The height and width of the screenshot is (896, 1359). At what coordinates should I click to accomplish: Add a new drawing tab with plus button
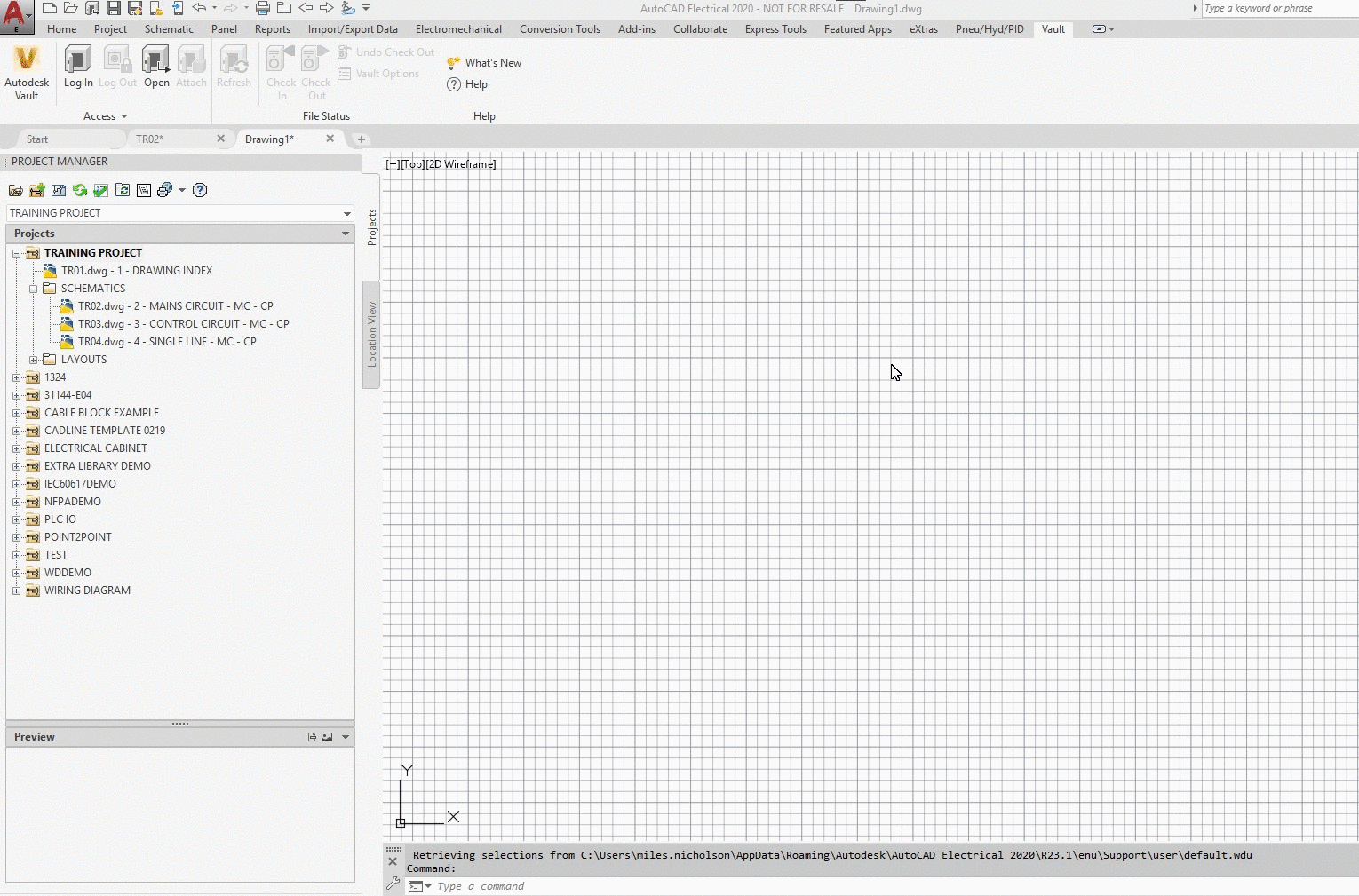pos(362,139)
